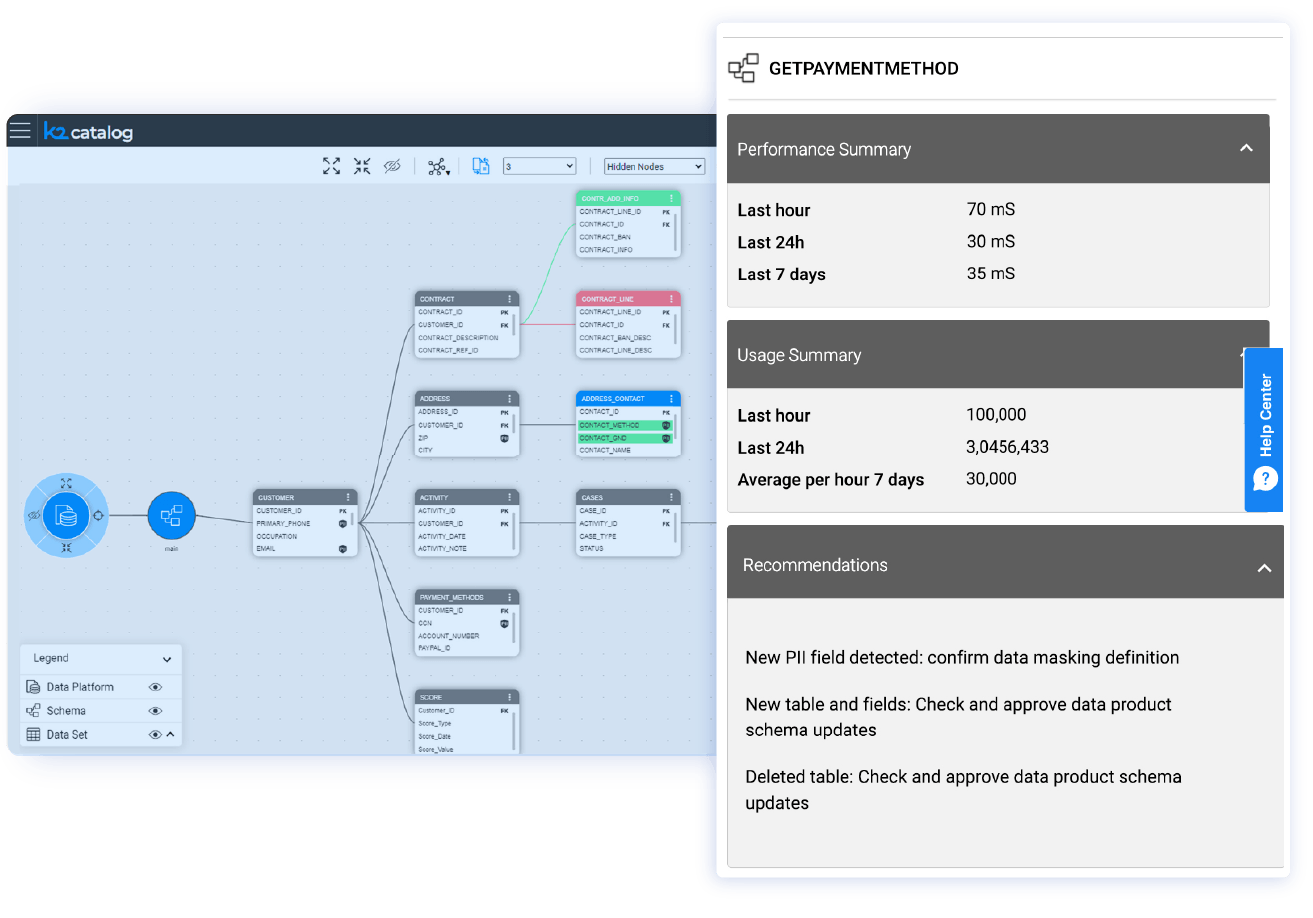The image size is (1313, 918).
Task: Open the ADDRESS table options menu
Action: (510, 399)
